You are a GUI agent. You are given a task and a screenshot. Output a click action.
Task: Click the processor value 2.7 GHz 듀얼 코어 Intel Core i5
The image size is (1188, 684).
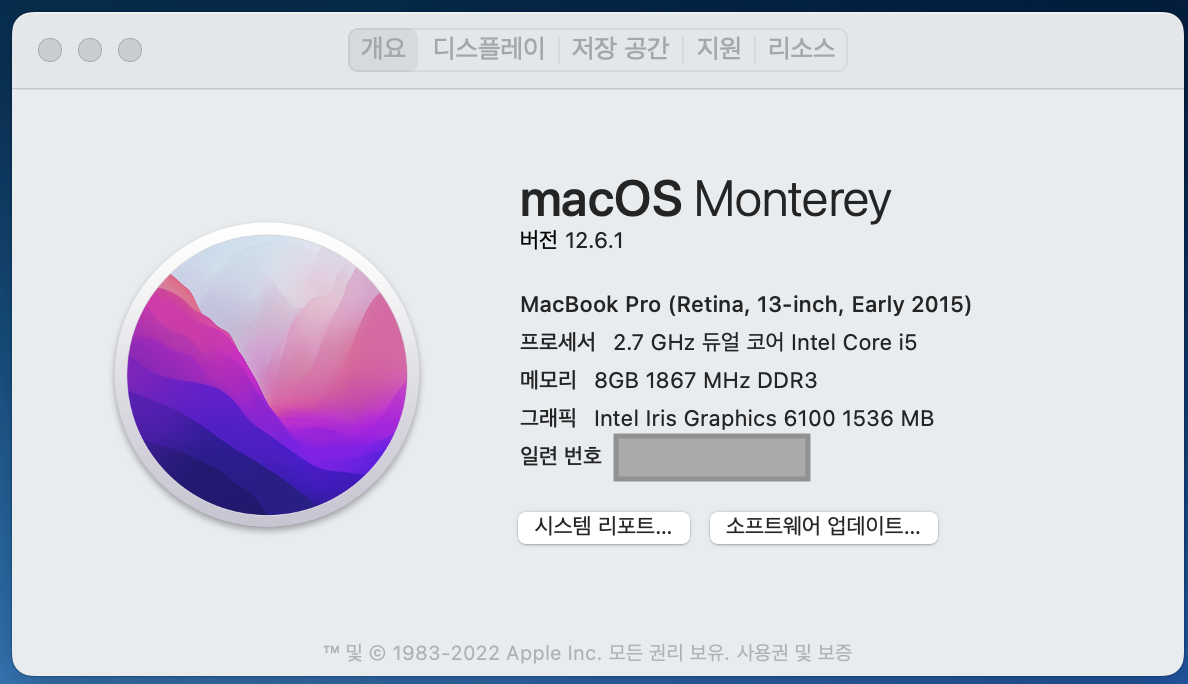tap(765, 342)
